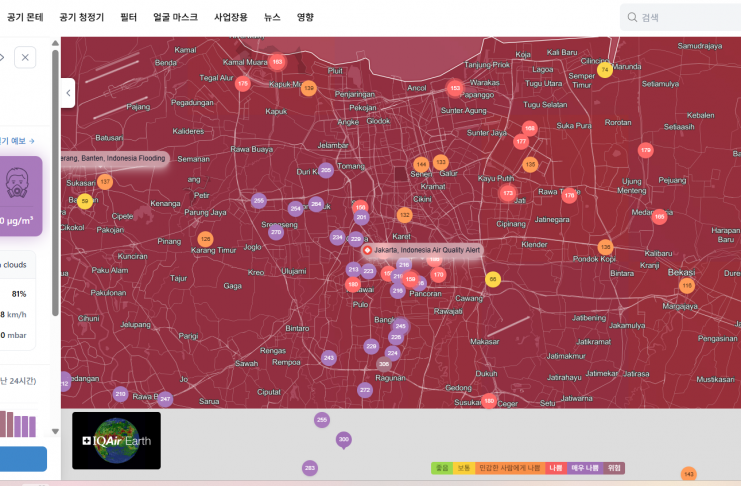Focus the 검색 search input field
Viewport: 741px width, 486px height.
pos(685,17)
